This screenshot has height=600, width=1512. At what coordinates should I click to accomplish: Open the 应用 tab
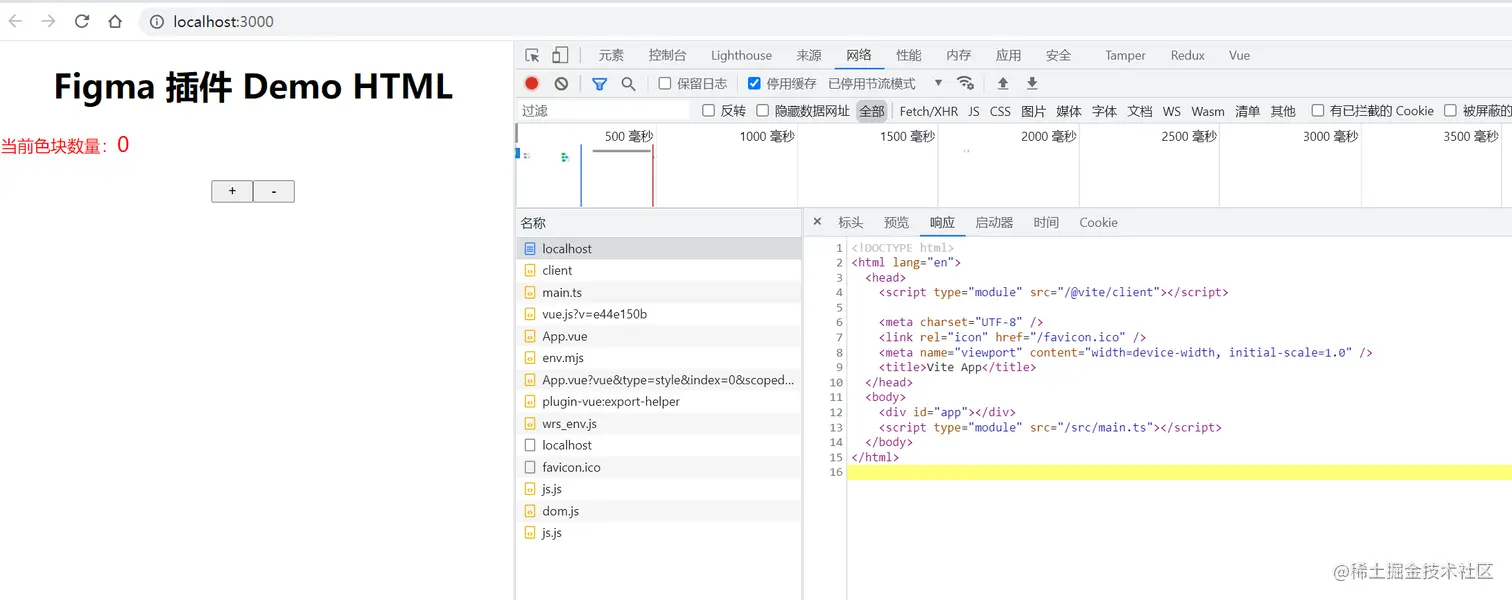pos(1009,55)
